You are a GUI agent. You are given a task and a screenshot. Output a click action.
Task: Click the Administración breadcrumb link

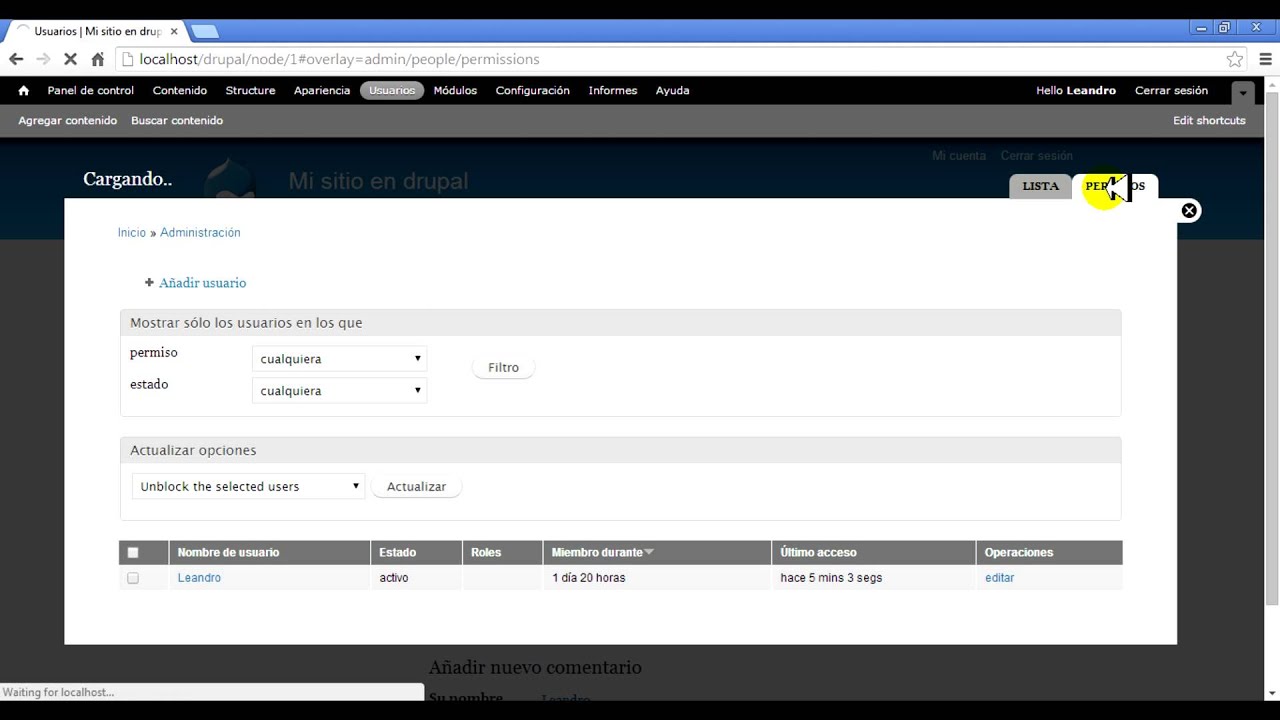pyautogui.click(x=200, y=232)
